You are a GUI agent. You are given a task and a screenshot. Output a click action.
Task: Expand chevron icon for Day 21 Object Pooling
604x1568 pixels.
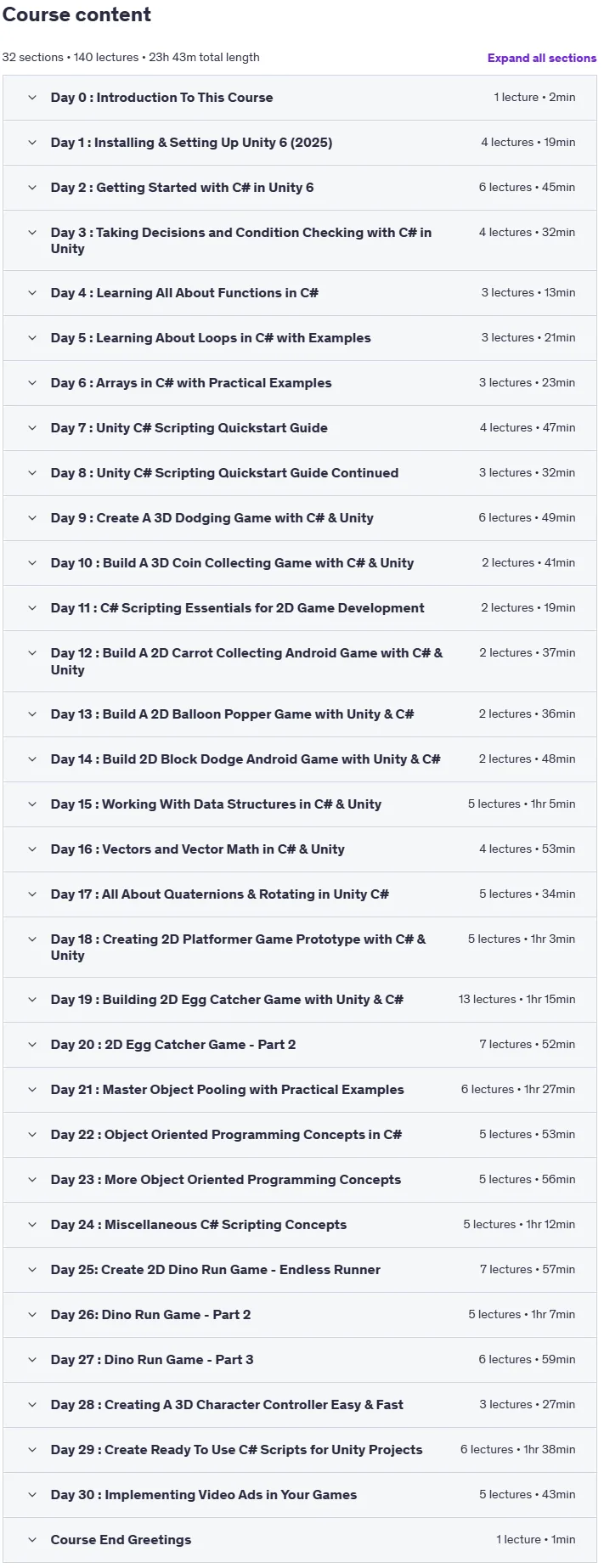(32, 1090)
